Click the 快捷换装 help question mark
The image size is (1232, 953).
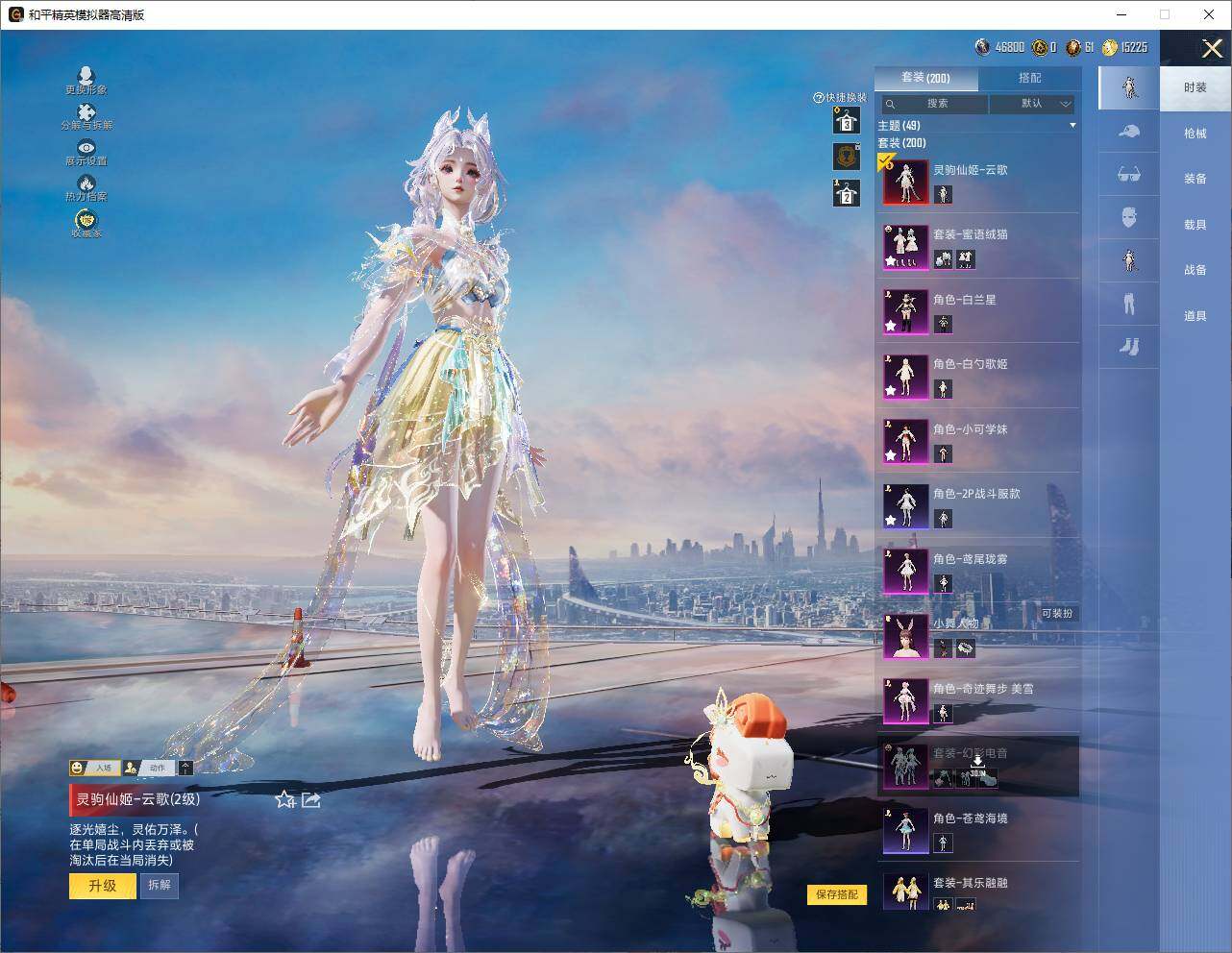tap(819, 98)
